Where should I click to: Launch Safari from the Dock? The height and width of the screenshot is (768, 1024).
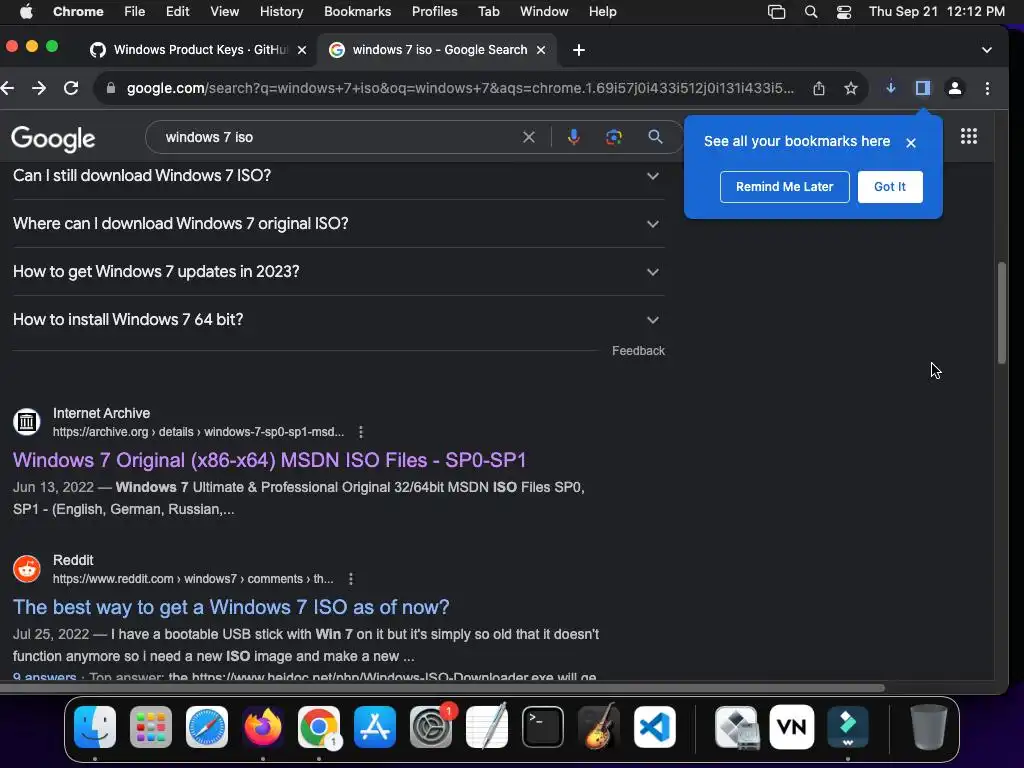207,727
